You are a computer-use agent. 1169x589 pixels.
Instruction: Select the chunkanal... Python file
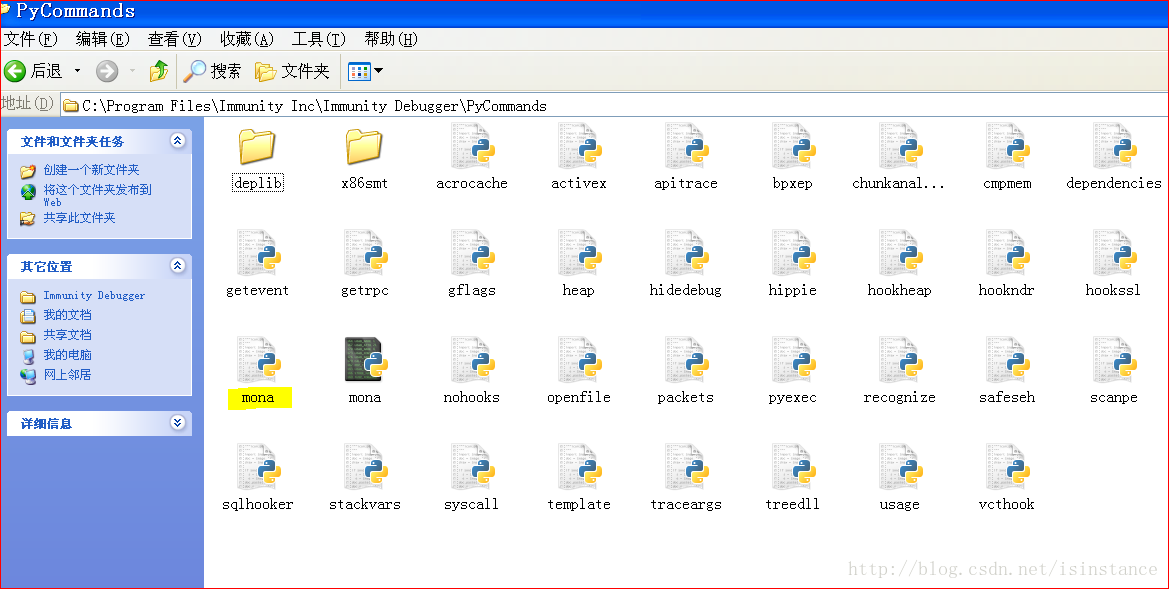[900, 147]
